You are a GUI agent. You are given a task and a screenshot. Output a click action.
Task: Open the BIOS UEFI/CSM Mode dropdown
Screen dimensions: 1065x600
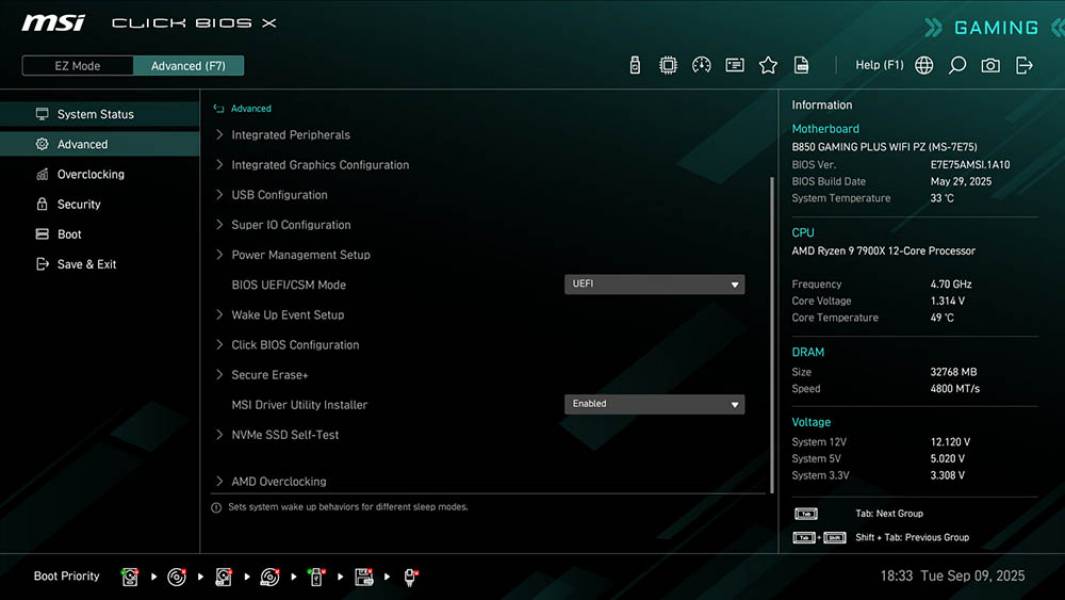pyautogui.click(x=655, y=284)
